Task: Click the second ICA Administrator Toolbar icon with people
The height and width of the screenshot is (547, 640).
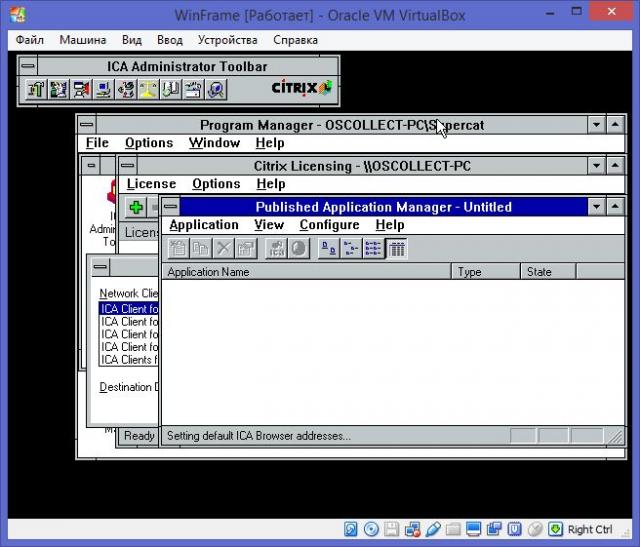Action: (x=58, y=89)
